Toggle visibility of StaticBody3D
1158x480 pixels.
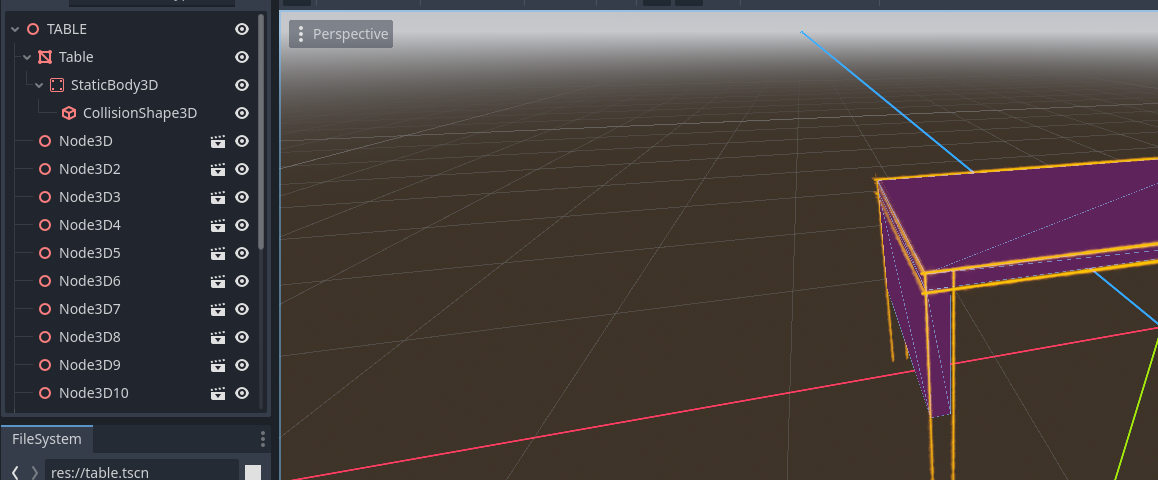[x=241, y=85]
